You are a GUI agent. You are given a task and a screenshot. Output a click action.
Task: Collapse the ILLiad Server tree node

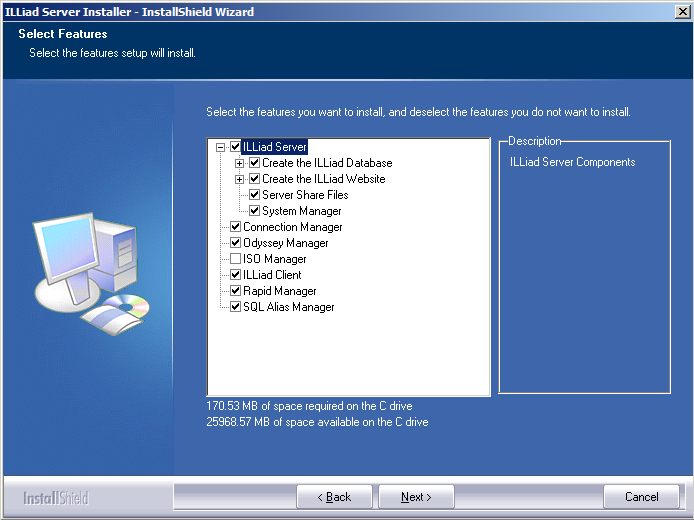(x=220, y=147)
